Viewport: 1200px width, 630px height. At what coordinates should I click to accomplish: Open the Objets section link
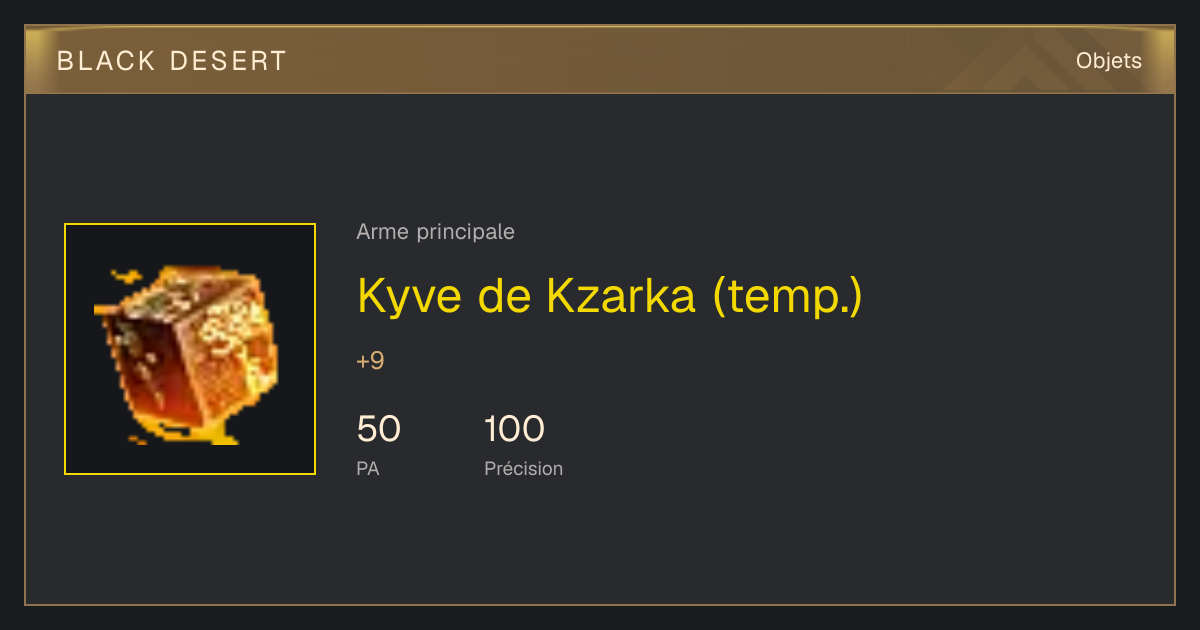(x=1108, y=61)
